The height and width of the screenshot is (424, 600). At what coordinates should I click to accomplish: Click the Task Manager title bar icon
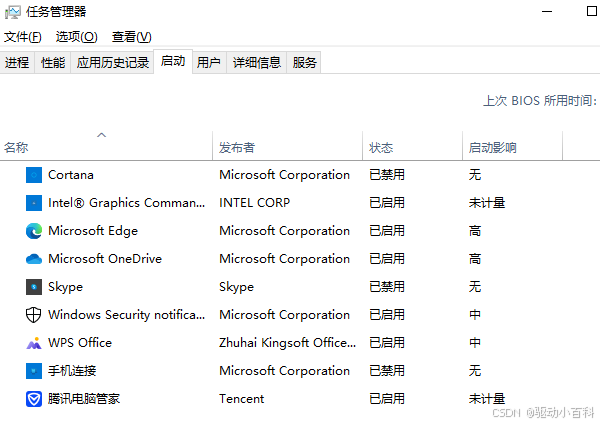click(x=13, y=12)
